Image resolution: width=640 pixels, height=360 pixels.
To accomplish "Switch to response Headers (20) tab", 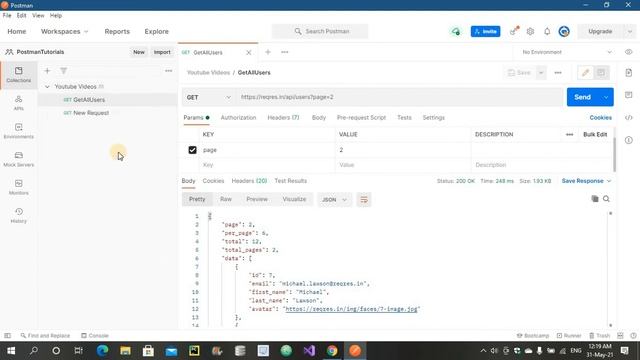I will (x=249, y=181).
